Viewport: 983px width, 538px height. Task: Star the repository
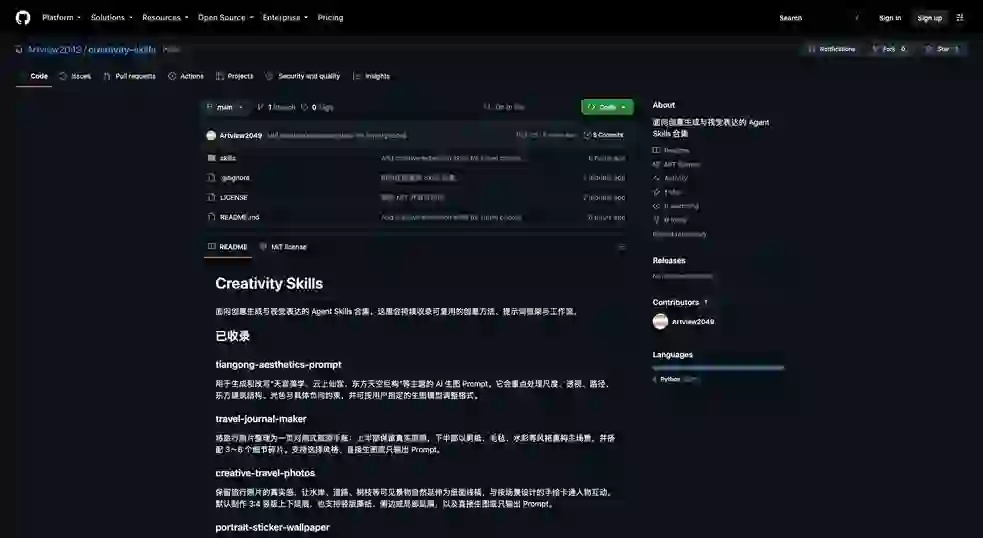(942, 49)
